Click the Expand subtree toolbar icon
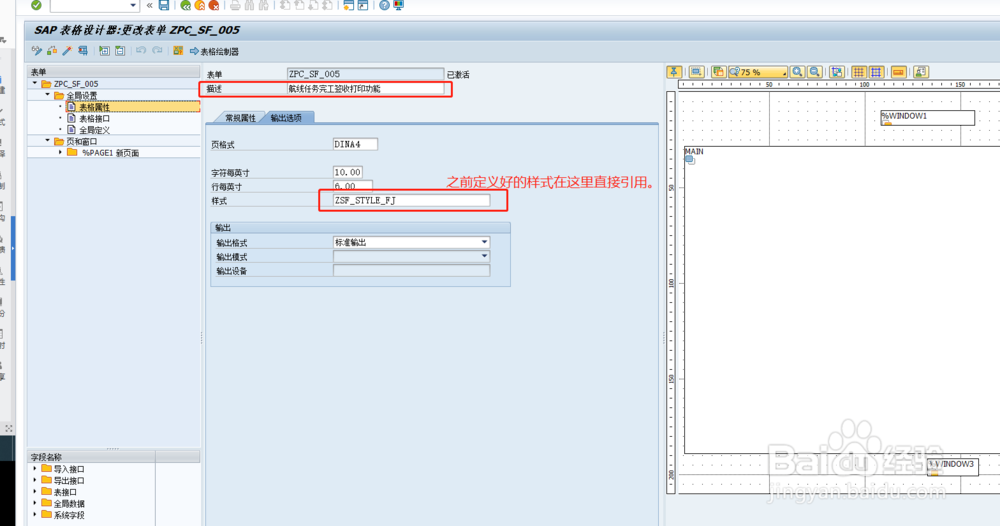The width and height of the screenshot is (1000, 526). [105, 50]
